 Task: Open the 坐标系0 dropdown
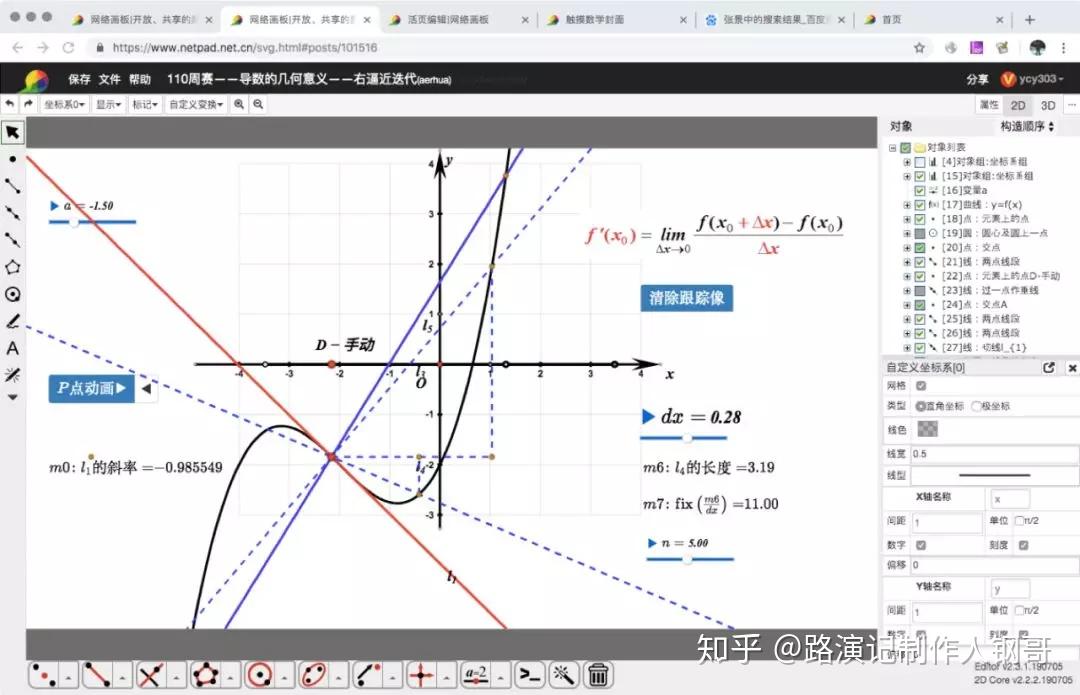[x=65, y=104]
